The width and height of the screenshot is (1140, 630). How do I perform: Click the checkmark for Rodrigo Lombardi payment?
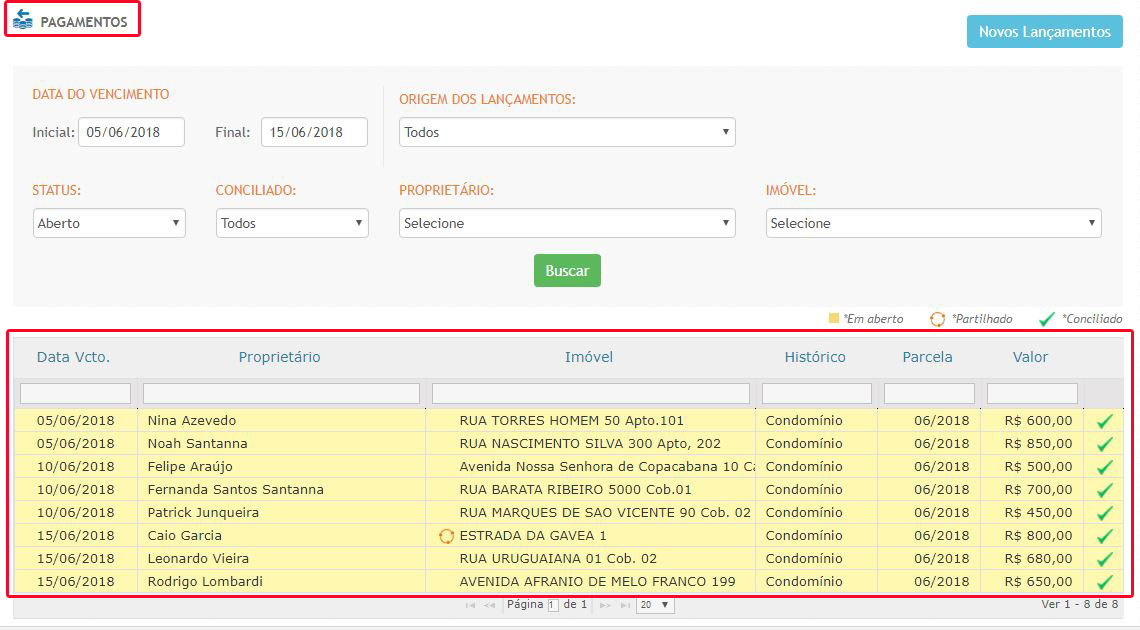click(1104, 582)
